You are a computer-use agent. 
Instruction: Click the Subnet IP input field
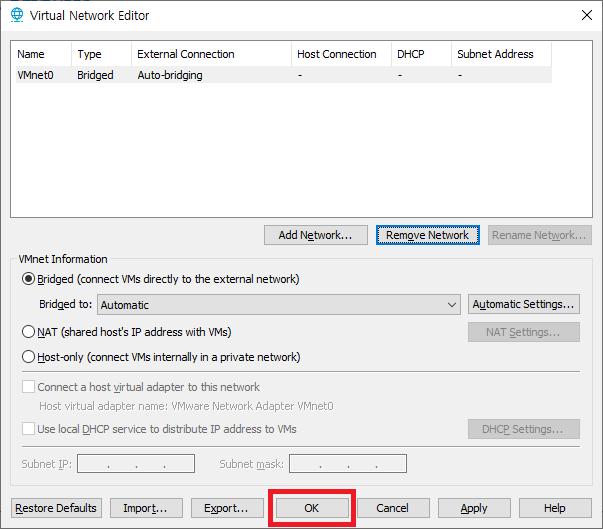(136, 464)
